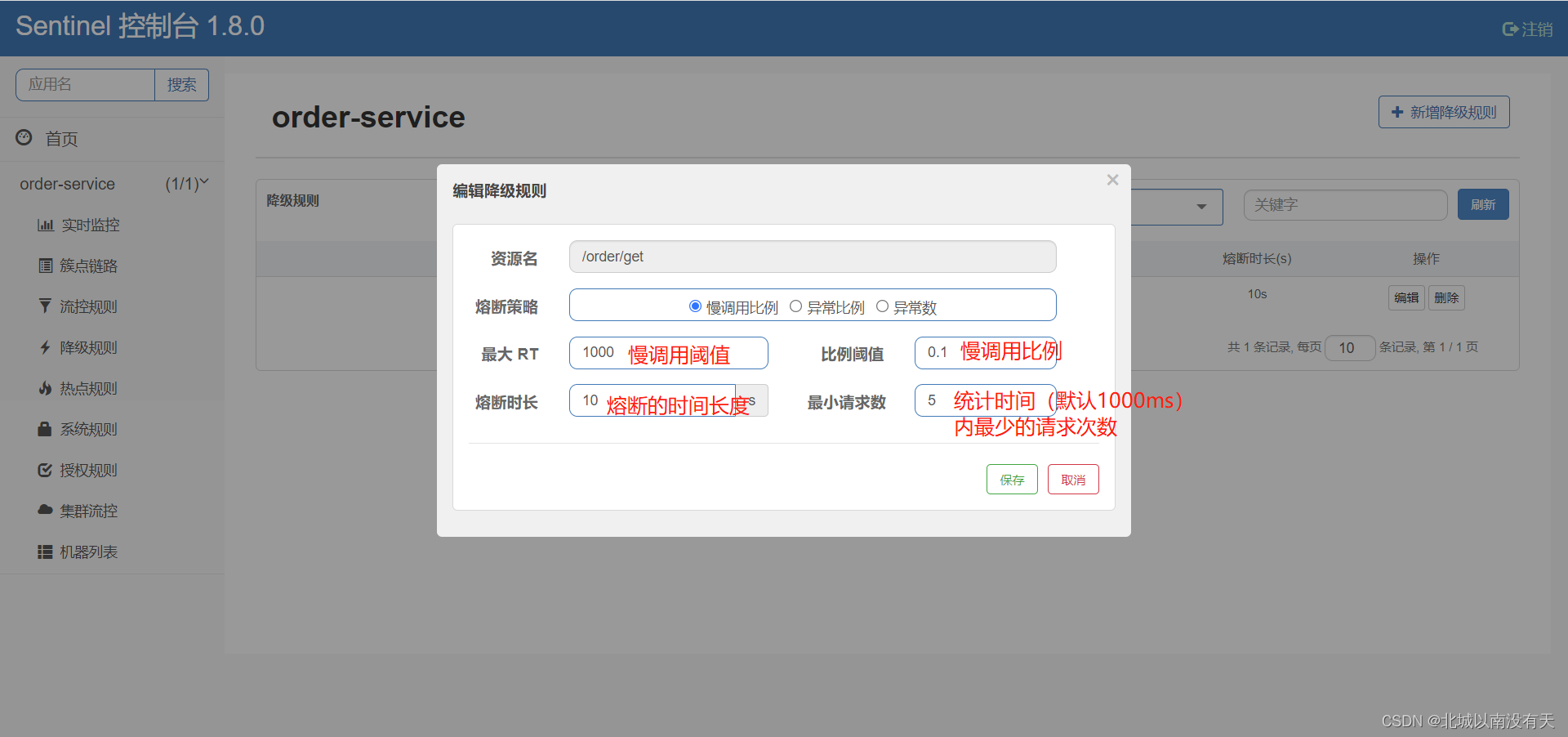
Task: Click the lock icon for 系统规则
Action: point(45,429)
